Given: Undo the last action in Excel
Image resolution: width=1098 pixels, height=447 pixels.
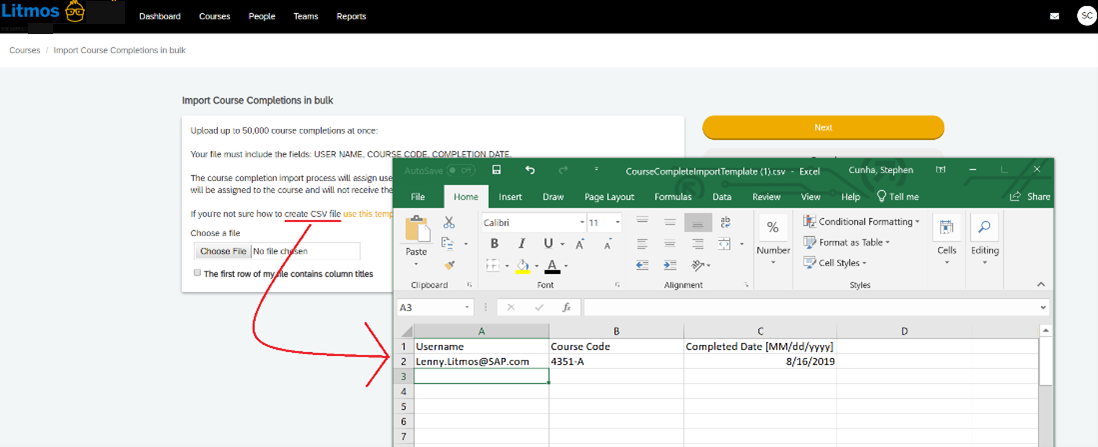Looking at the screenshot, I should point(530,170).
